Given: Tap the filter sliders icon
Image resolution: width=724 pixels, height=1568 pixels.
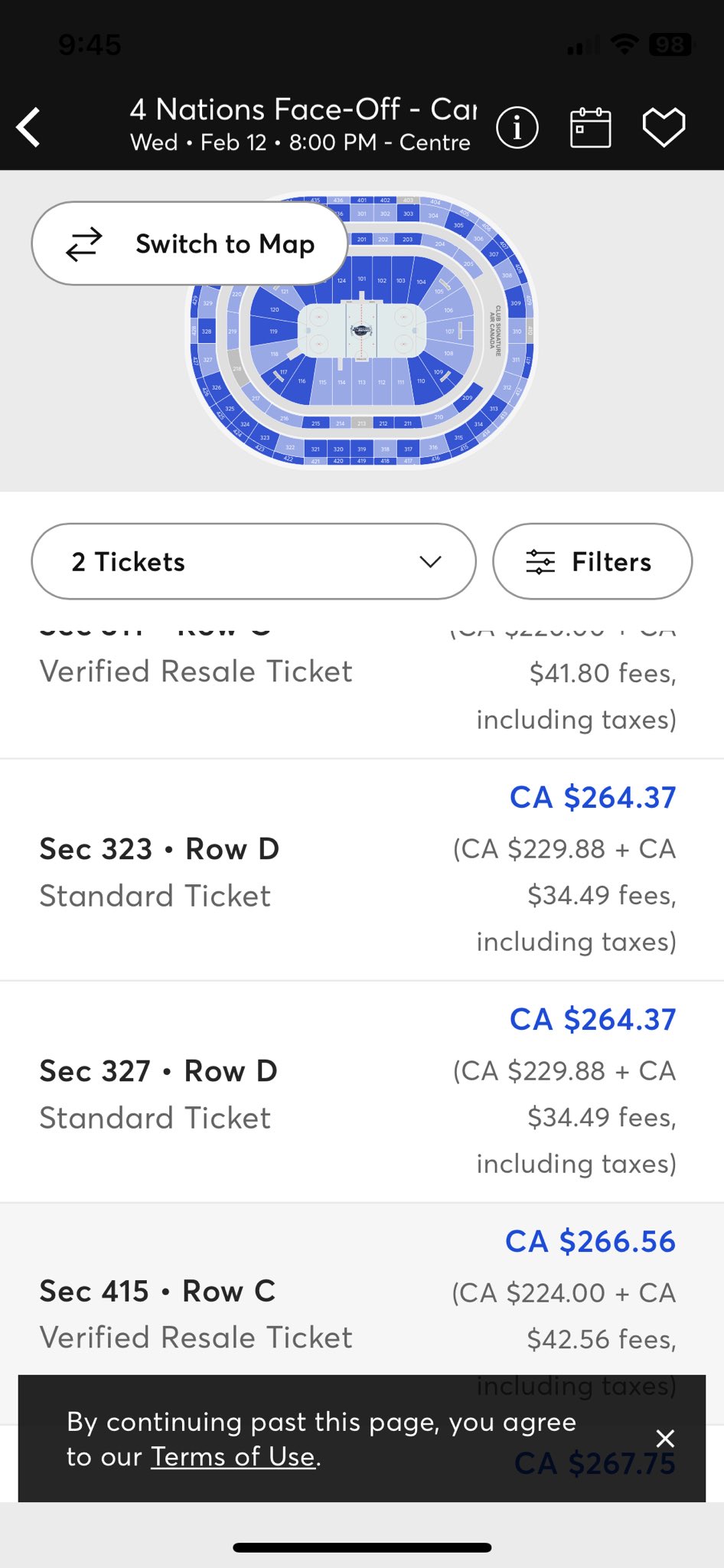Looking at the screenshot, I should tap(540, 562).
